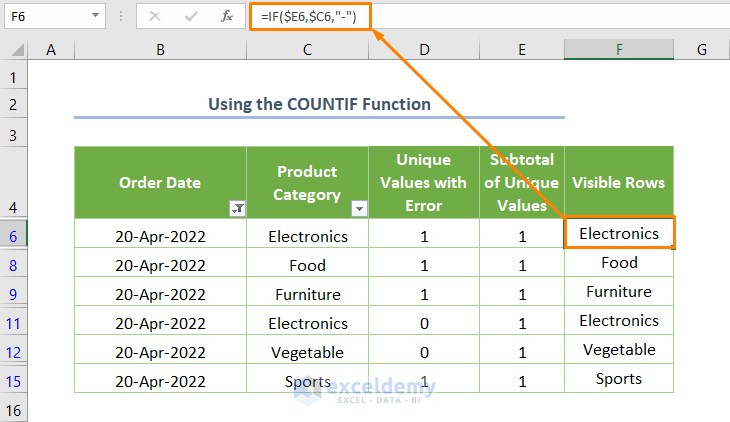Select column B header
The width and height of the screenshot is (730, 422).
(x=160, y=50)
